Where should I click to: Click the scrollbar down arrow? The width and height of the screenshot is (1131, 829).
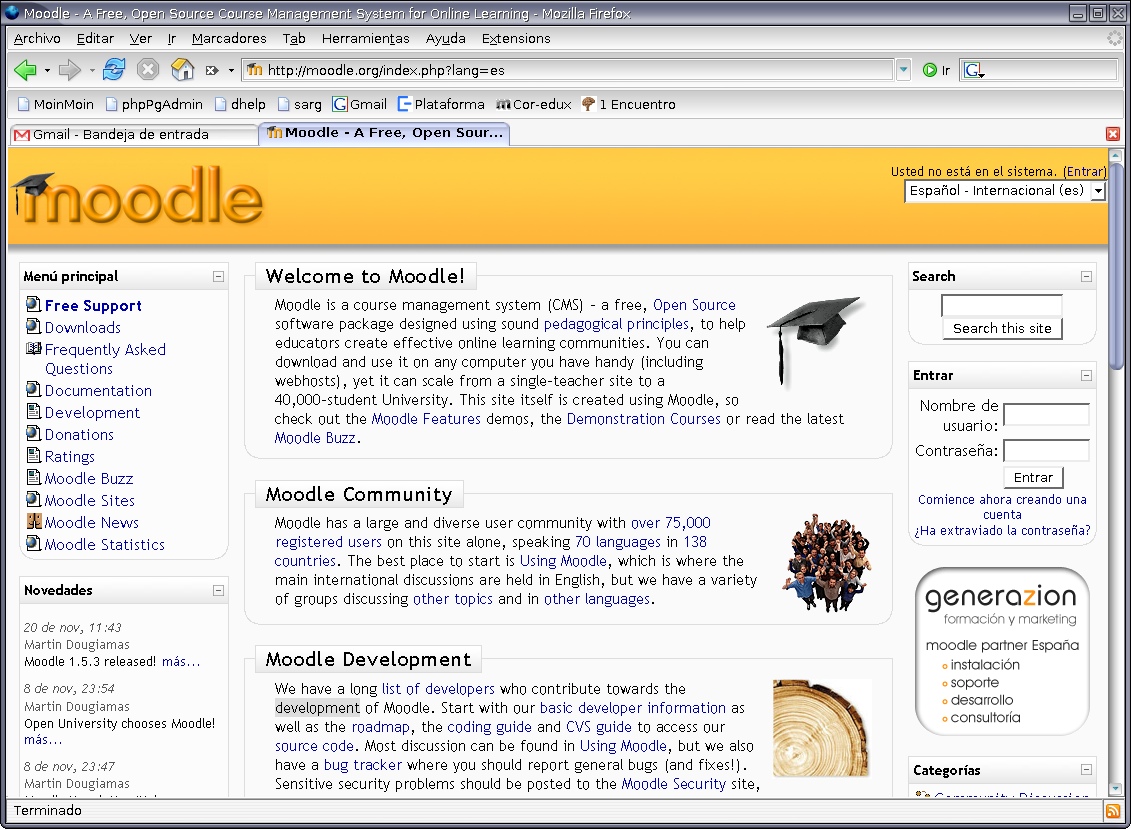[x=1116, y=788]
